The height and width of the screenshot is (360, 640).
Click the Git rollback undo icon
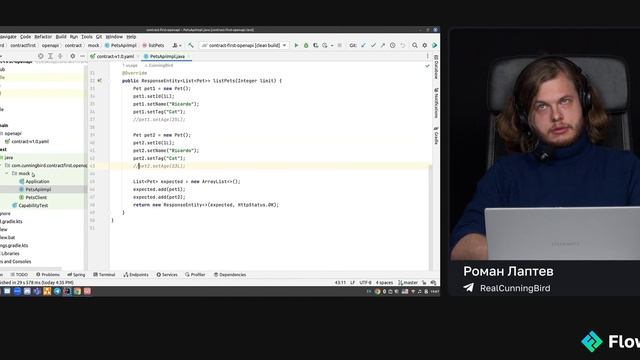(x=402, y=45)
